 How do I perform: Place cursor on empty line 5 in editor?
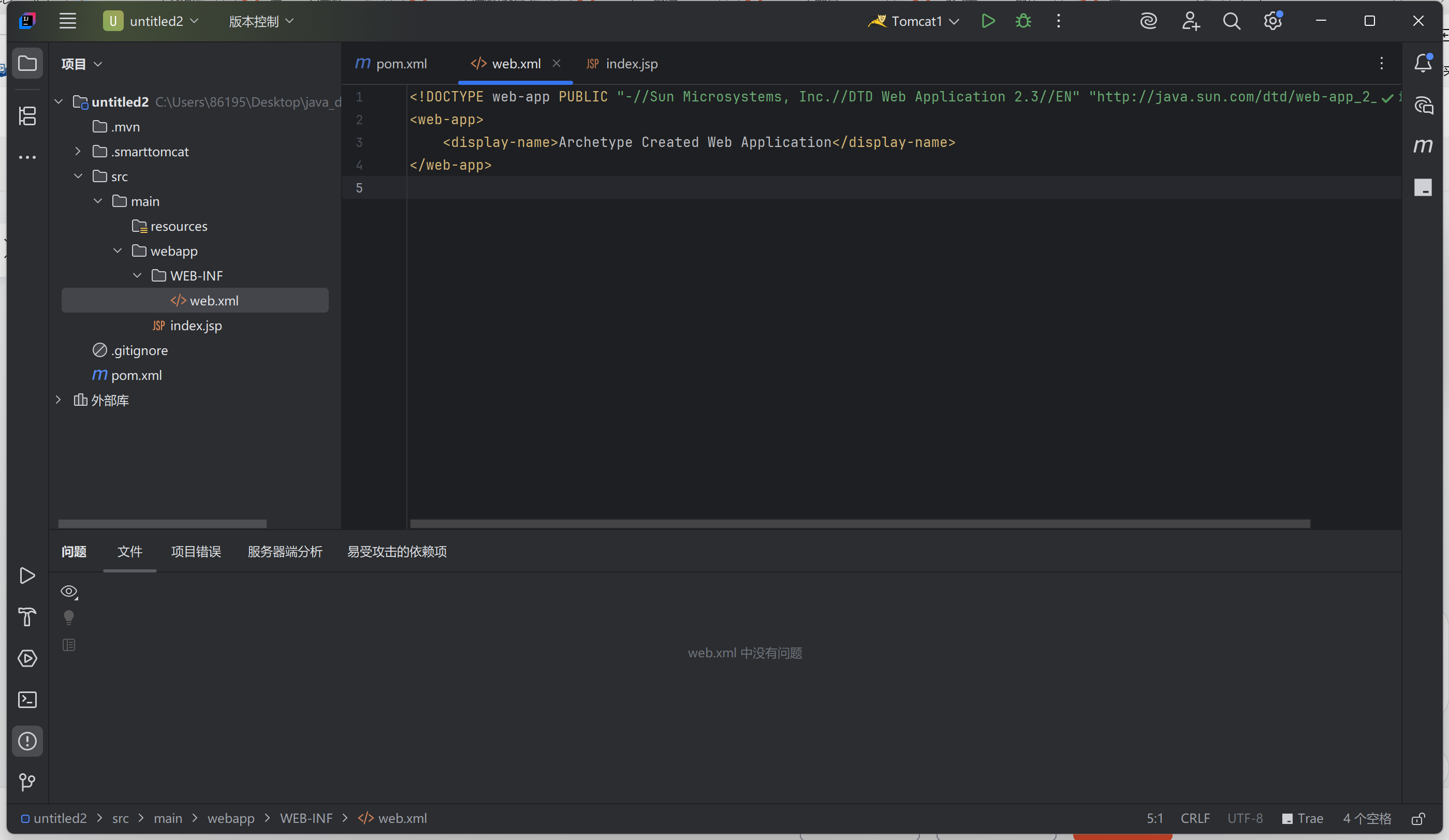(904, 187)
